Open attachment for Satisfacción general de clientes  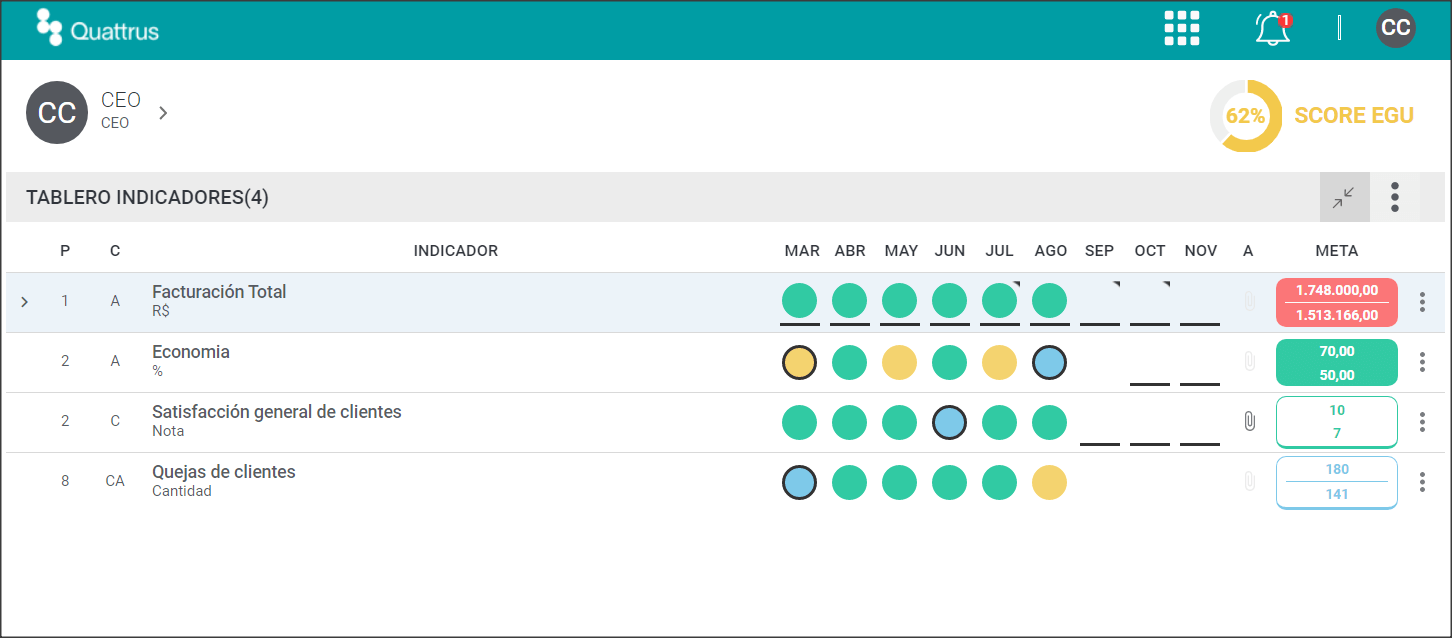click(x=1249, y=421)
